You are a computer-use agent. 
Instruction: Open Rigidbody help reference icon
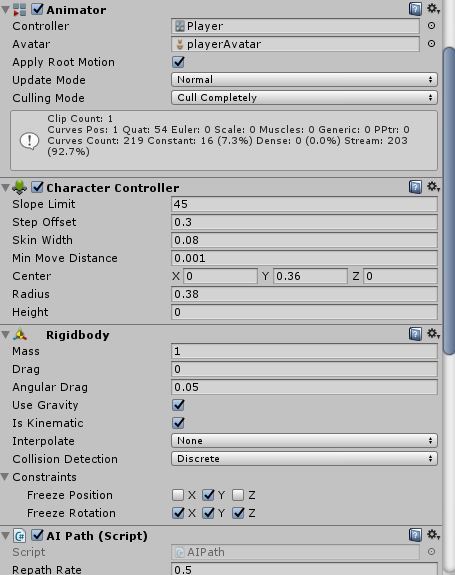pyautogui.click(x=415, y=334)
